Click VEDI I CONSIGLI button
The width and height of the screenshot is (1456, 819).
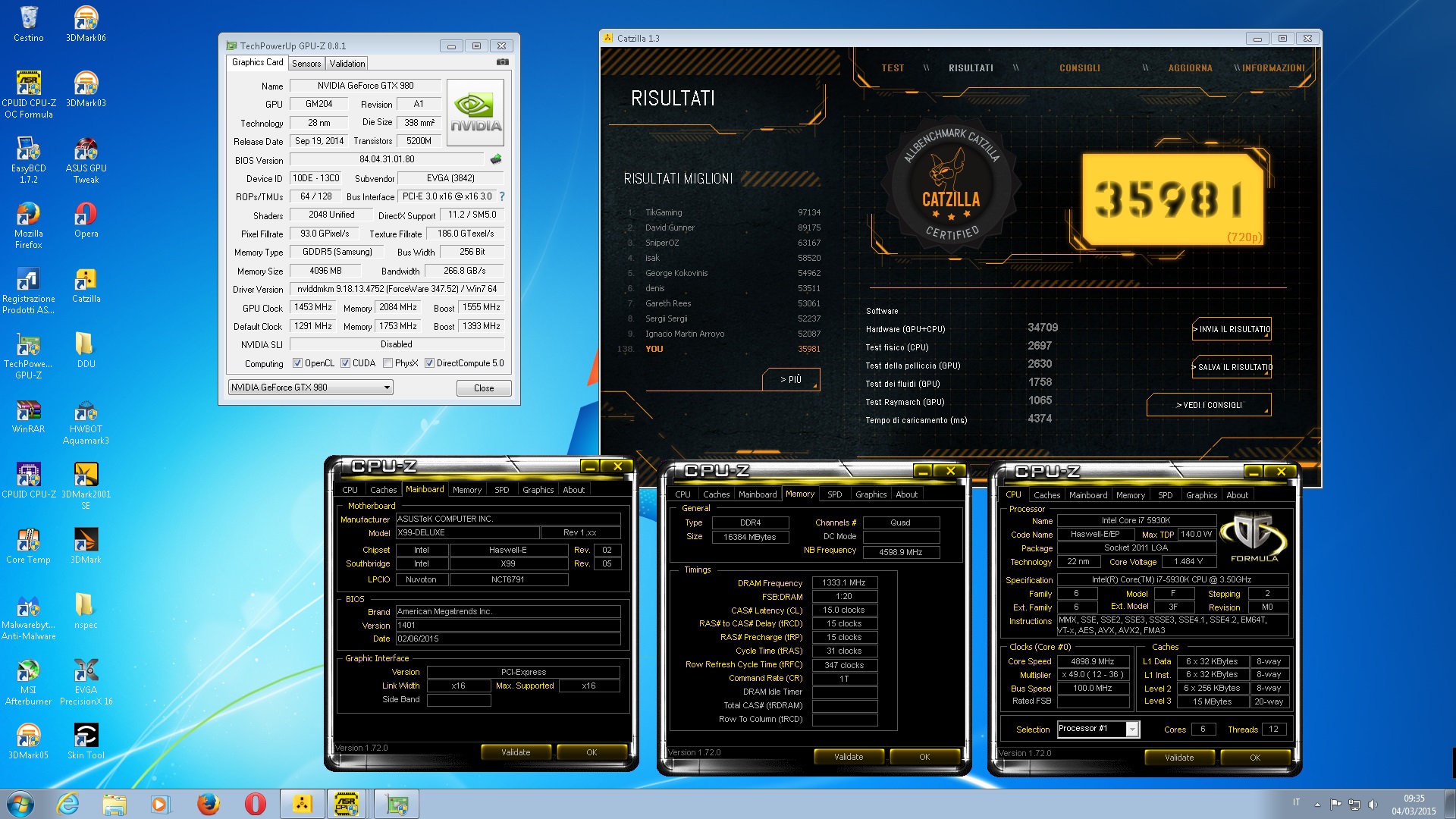1209,405
